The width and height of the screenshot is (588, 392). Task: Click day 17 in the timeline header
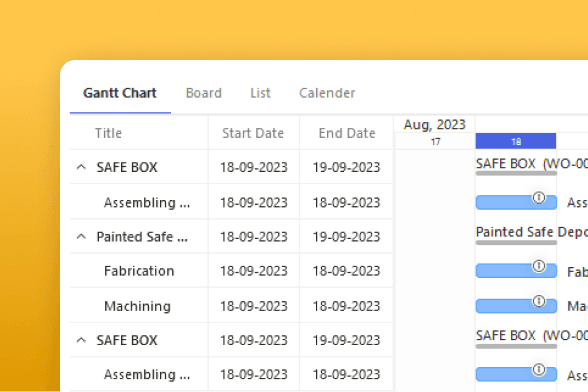[435, 142]
